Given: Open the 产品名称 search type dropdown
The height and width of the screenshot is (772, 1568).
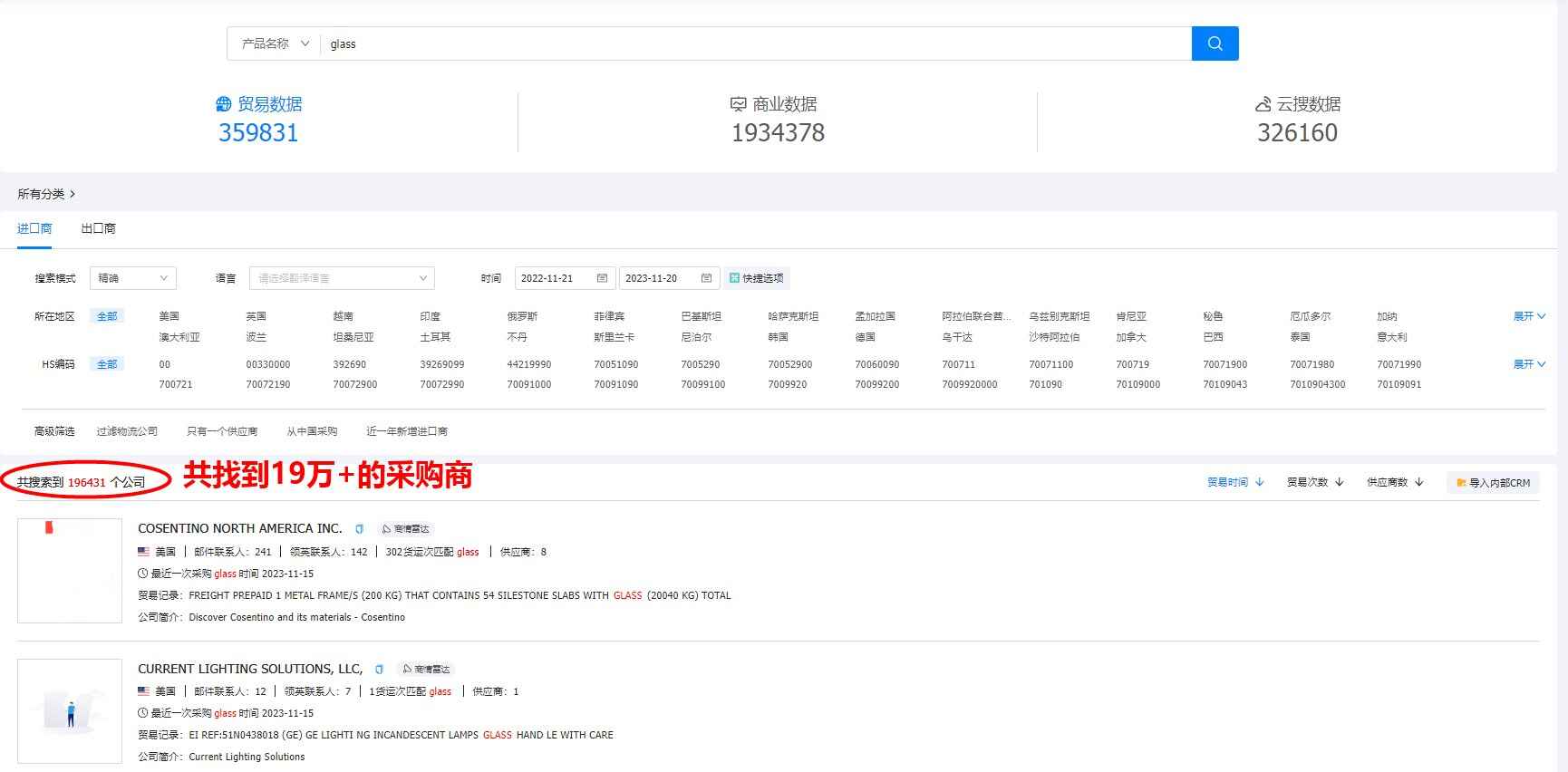Looking at the screenshot, I should [x=275, y=43].
